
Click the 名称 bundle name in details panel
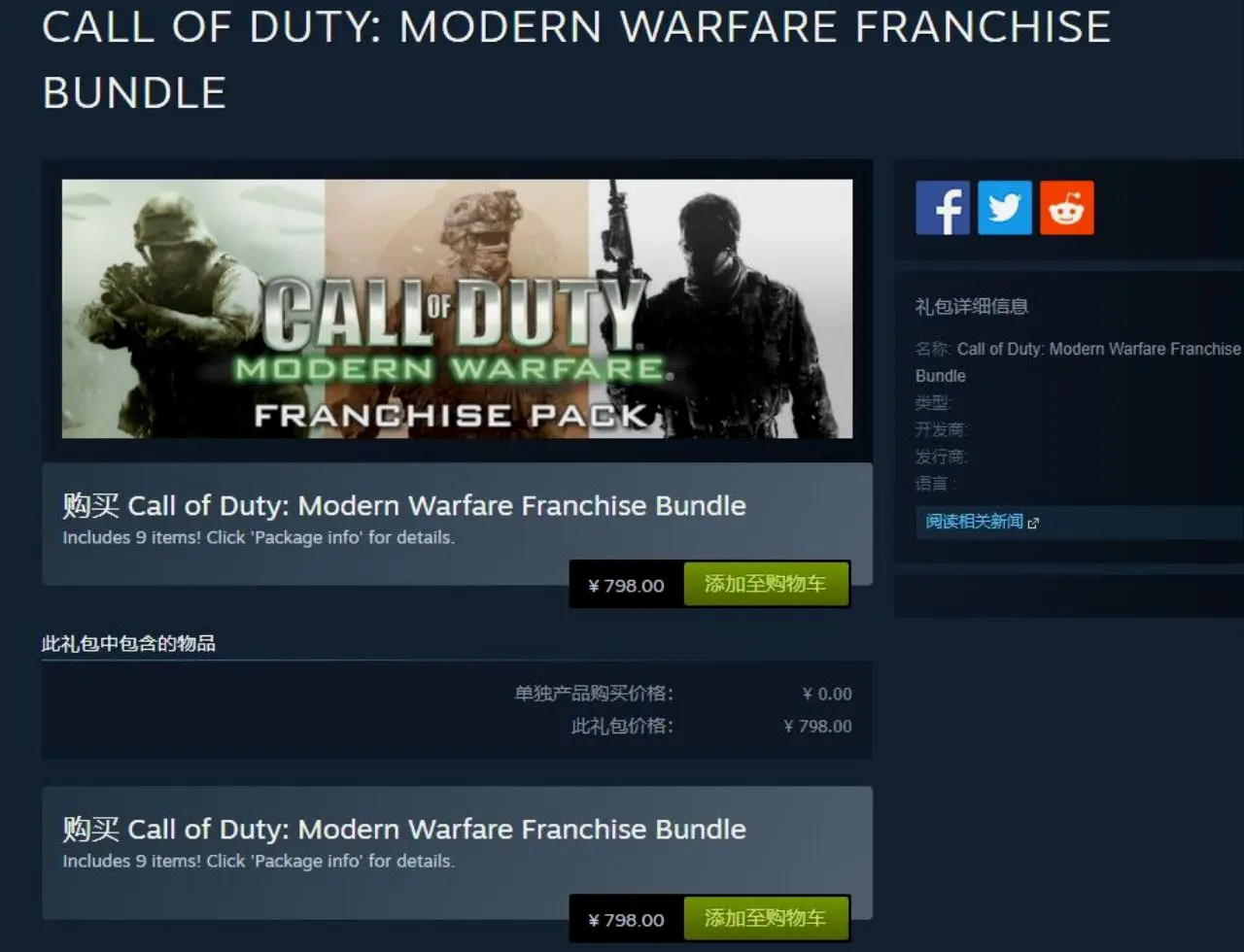click(x=1079, y=361)
